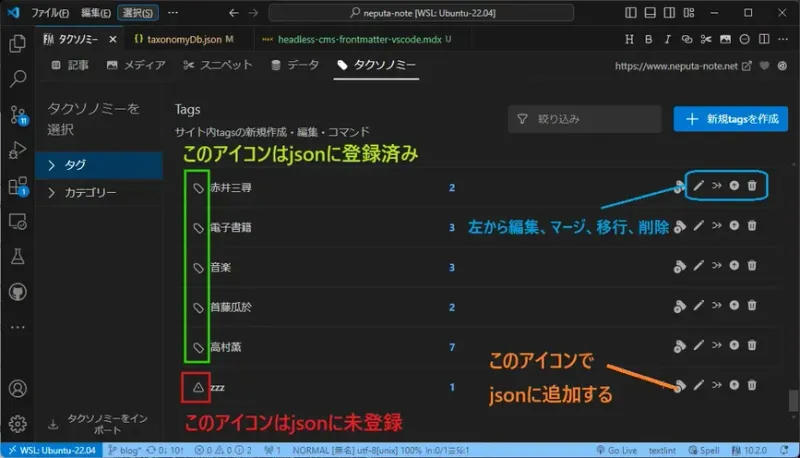This screenshot has height=458, width=800.
Task: Open the ファイル(F) menu
Action: 49,13
